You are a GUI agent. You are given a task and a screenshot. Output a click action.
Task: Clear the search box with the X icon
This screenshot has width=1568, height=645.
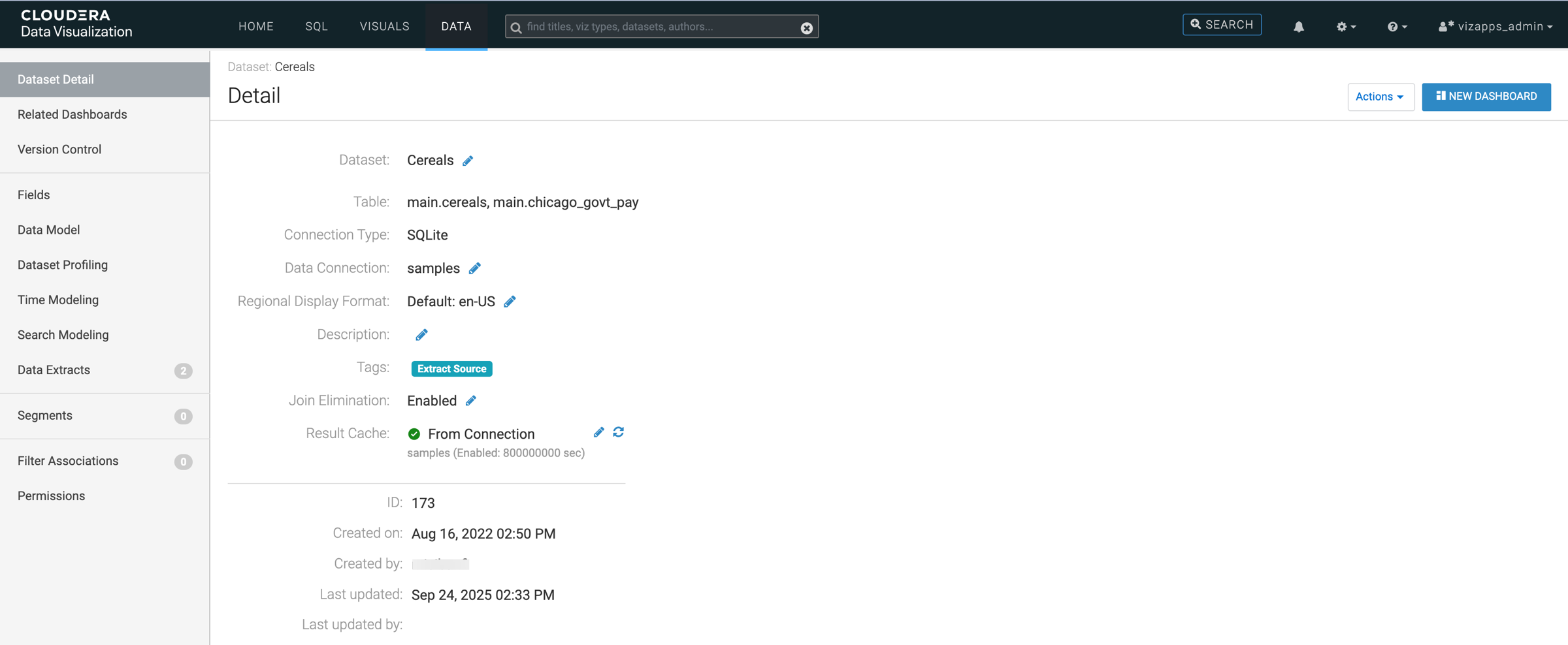pyautogui.click(x=807, y=27)
